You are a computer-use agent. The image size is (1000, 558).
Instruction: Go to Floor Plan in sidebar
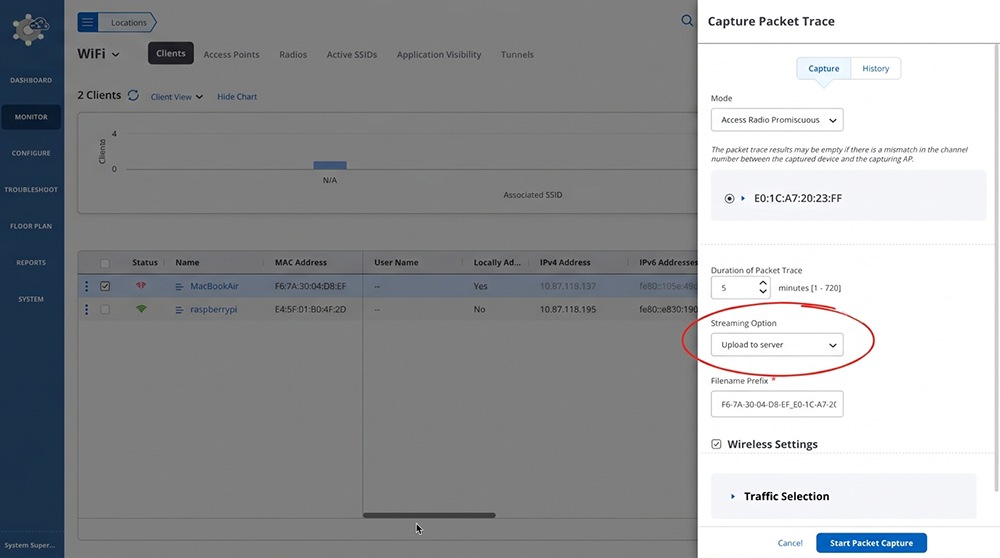click(x=31, y=226)
